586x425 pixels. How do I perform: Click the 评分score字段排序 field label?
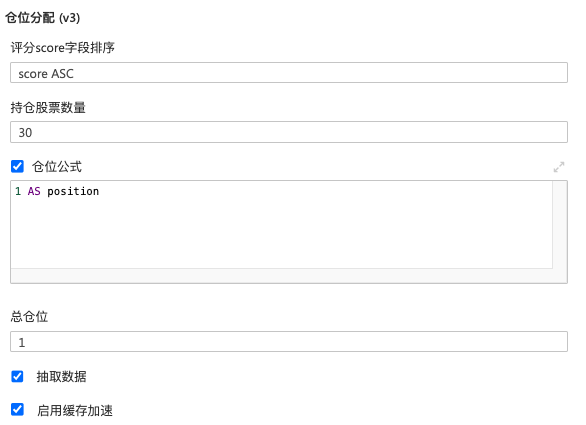coord(63,48)
